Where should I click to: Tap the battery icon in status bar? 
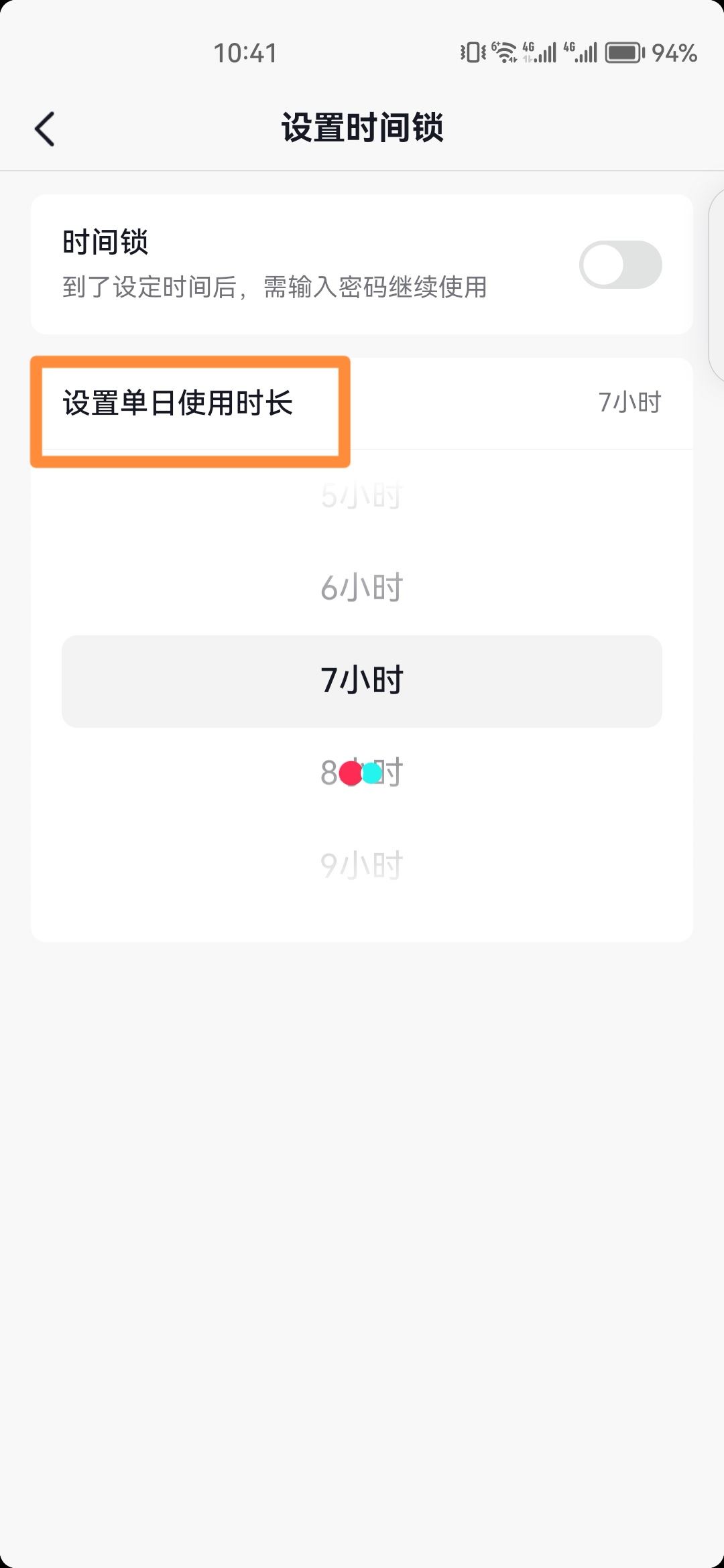click(x=624, y=53)
